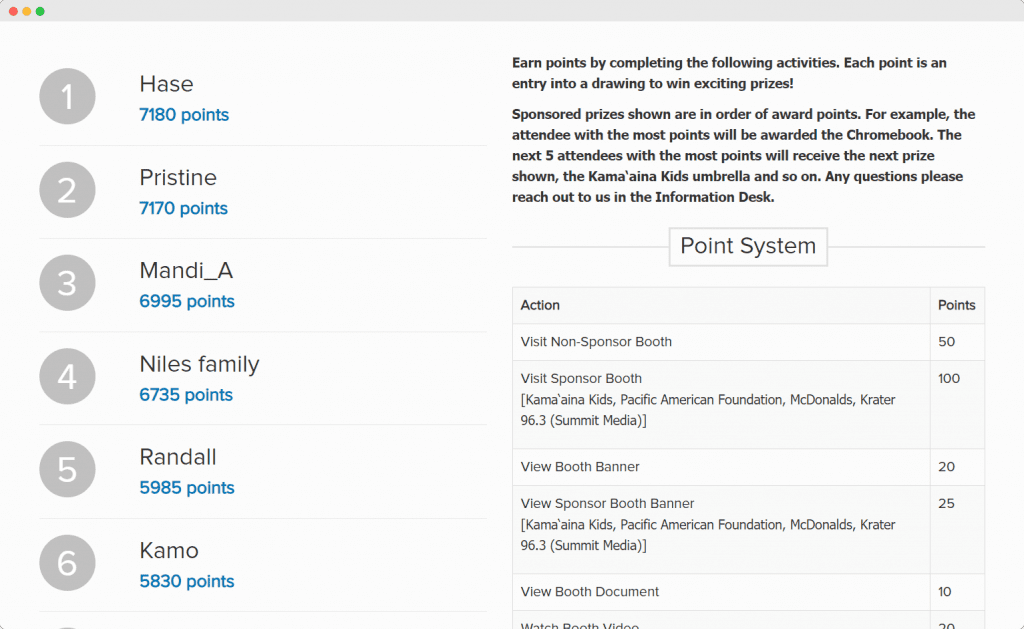Click Mandi_A's 6995 points link
1024x629 pixels.
(187, 301)
